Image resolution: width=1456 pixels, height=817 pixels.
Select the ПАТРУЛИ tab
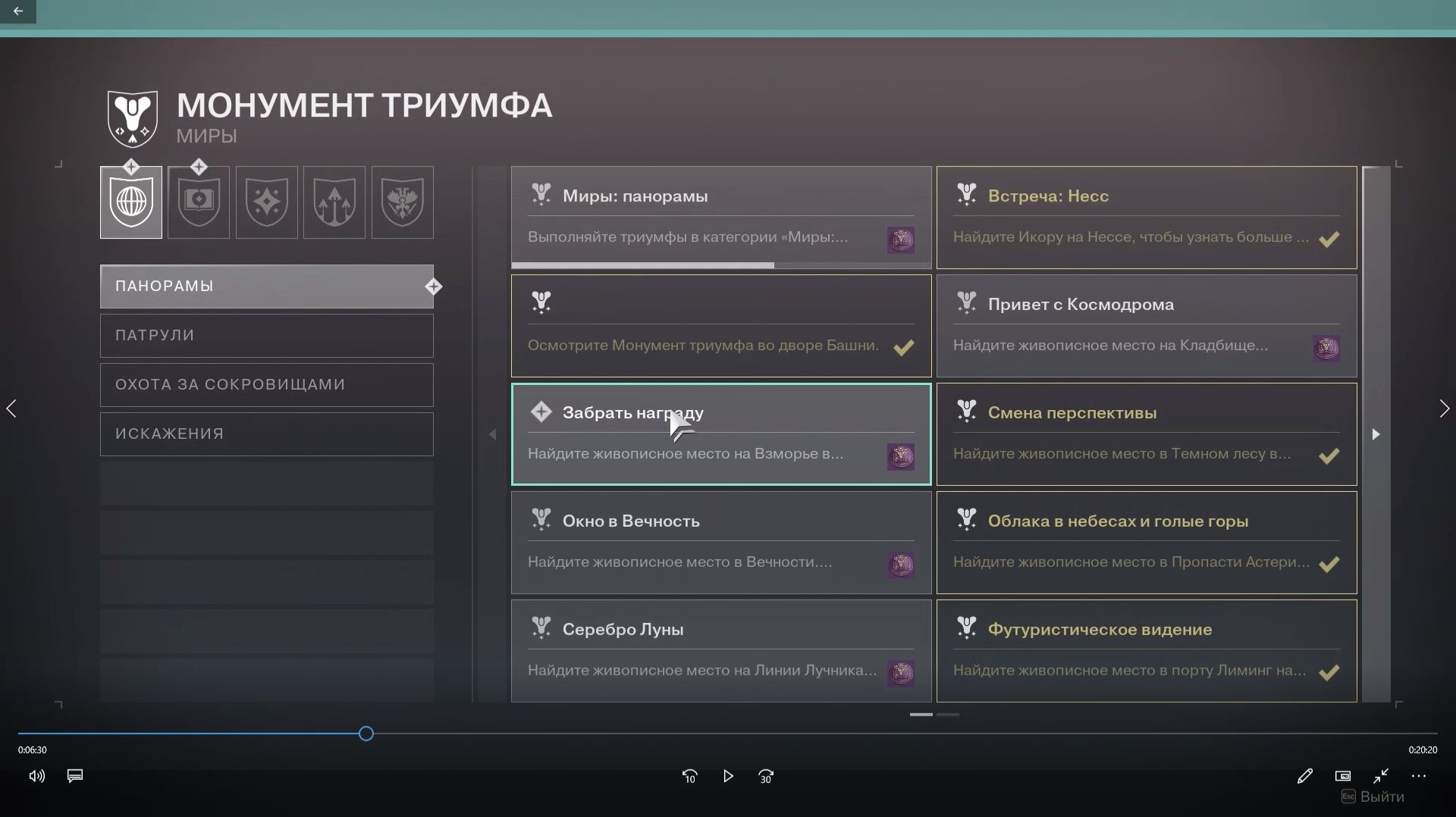pos(267,336)
